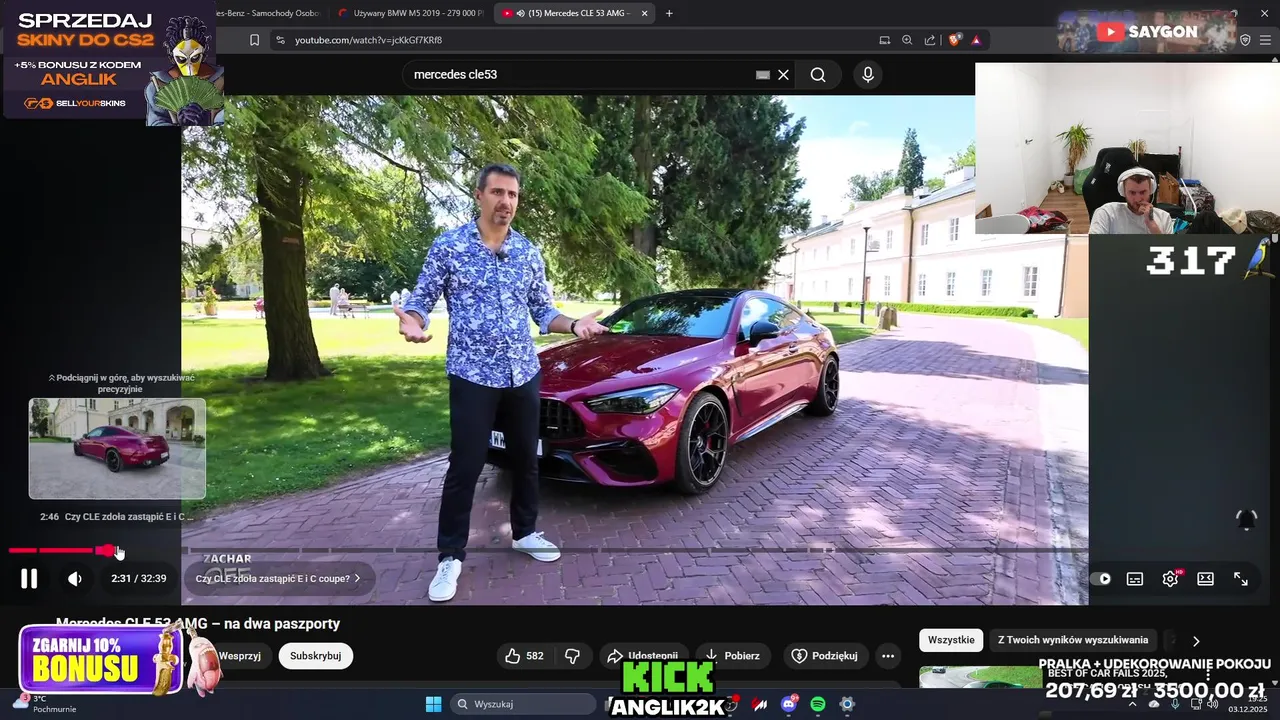Open the weather widget showing 3°C Pochmurnie
The width and height of the screenshot is (1280, 720).
tap(46, 704)
